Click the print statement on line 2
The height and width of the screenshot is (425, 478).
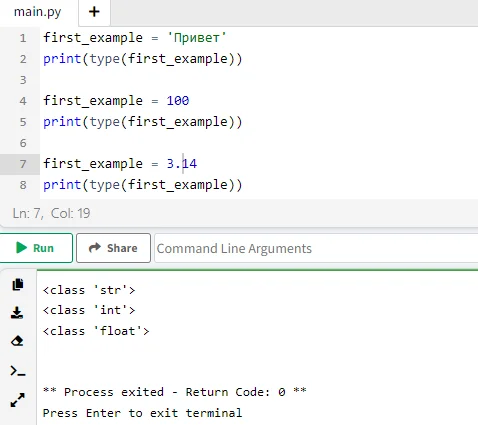click(x=143, y=59)
